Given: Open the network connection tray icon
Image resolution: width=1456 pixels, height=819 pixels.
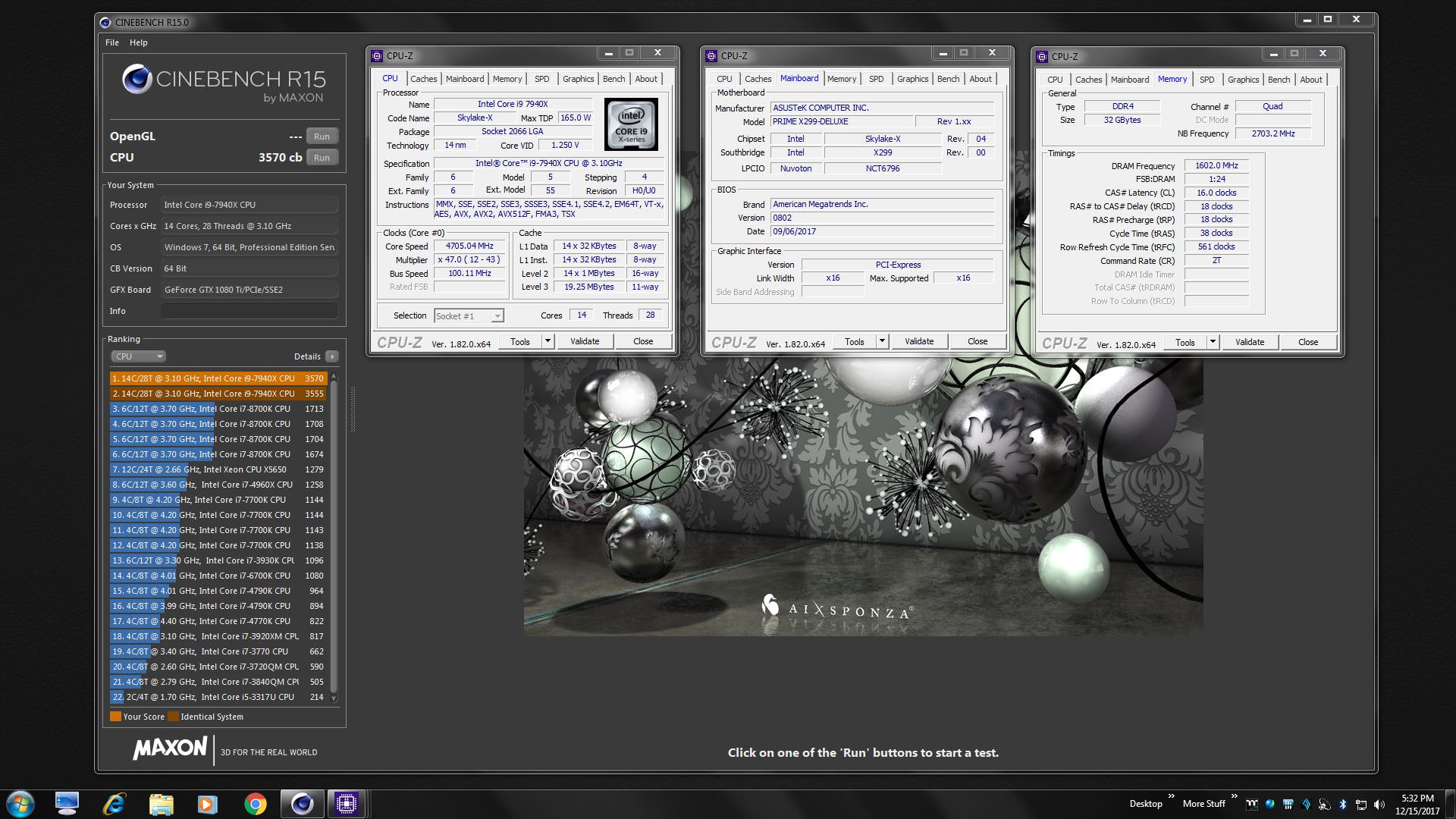Looking at the screenshot, I should tap(1360, 804).
